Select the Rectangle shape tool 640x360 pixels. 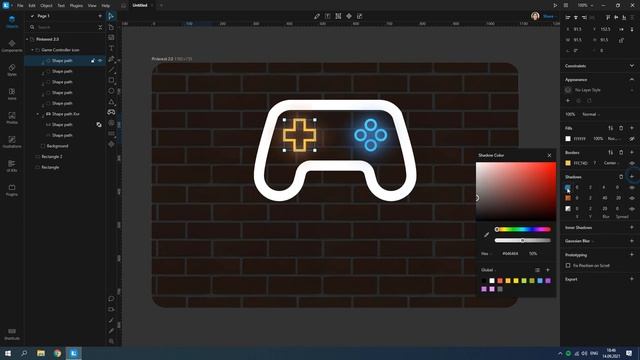click(111, 80)
